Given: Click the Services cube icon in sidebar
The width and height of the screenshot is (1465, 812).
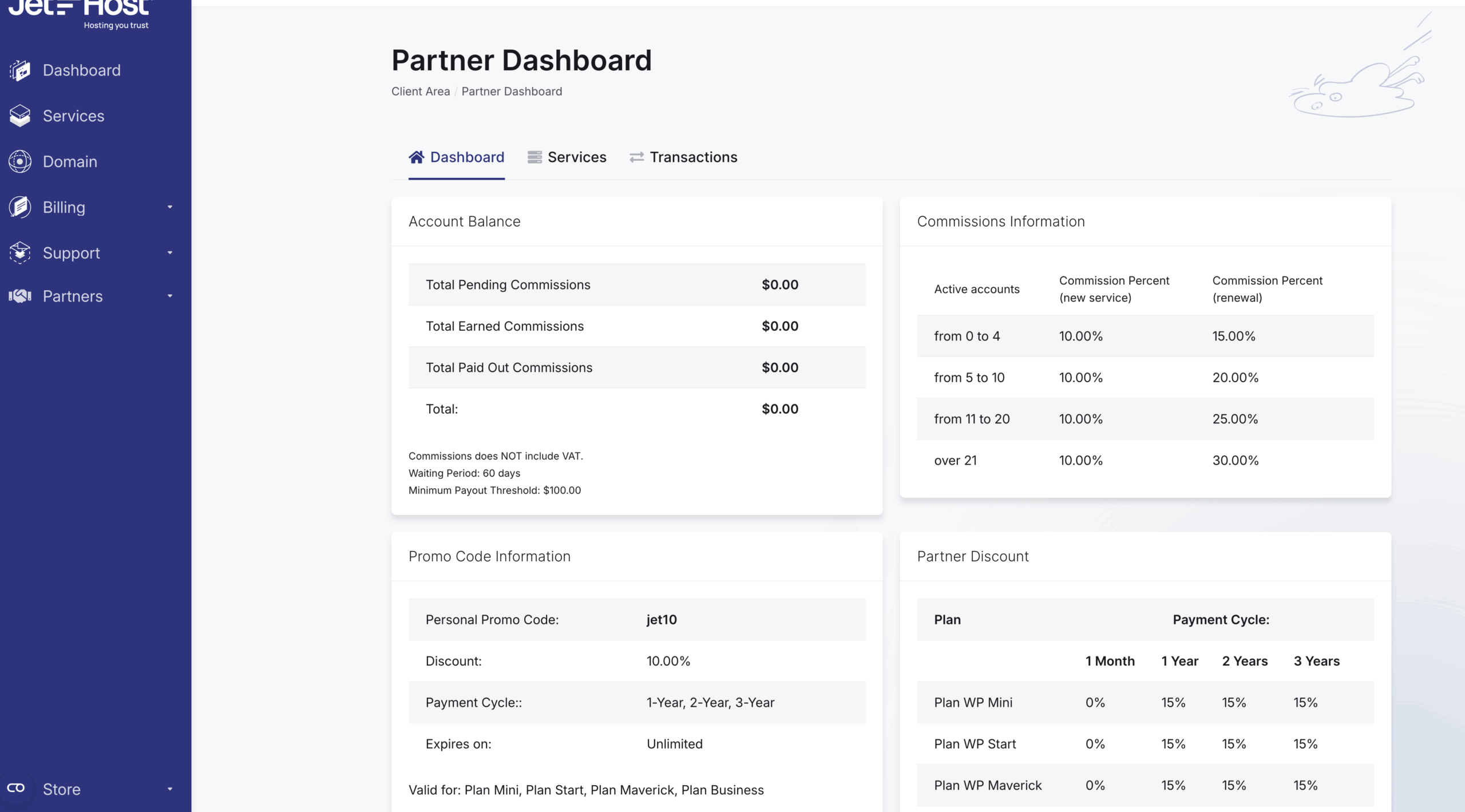Looking at the screenshot, I should [20, 116].
